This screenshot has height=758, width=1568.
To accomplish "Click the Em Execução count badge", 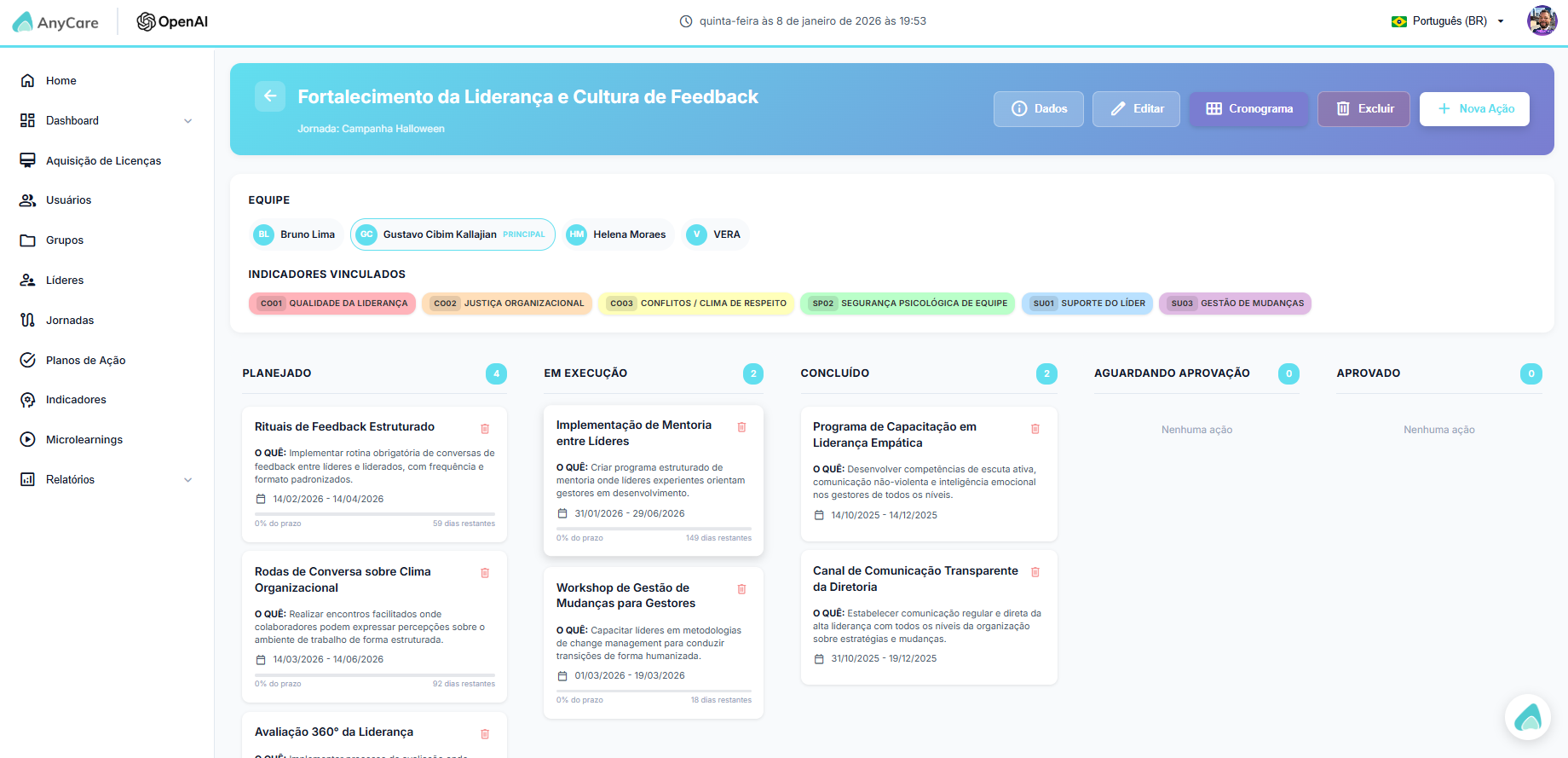I will [x=753, y=373].
